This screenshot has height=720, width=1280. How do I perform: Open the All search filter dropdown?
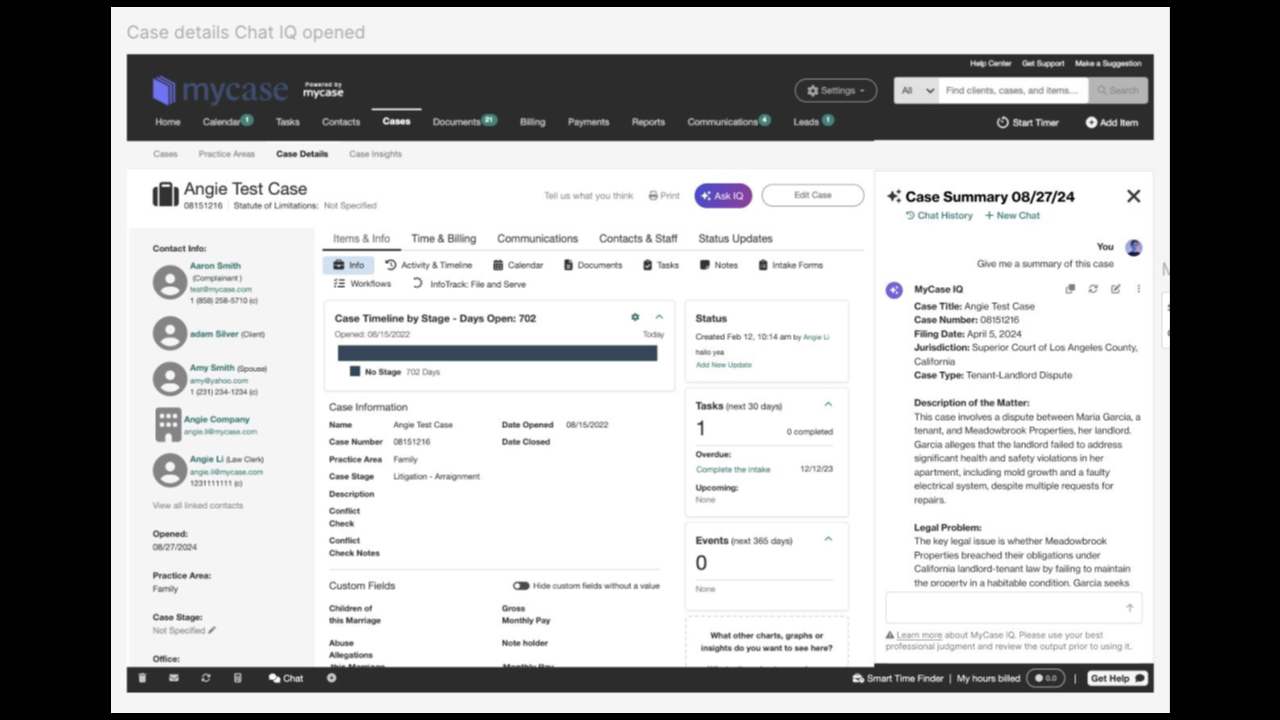(916, 91)
